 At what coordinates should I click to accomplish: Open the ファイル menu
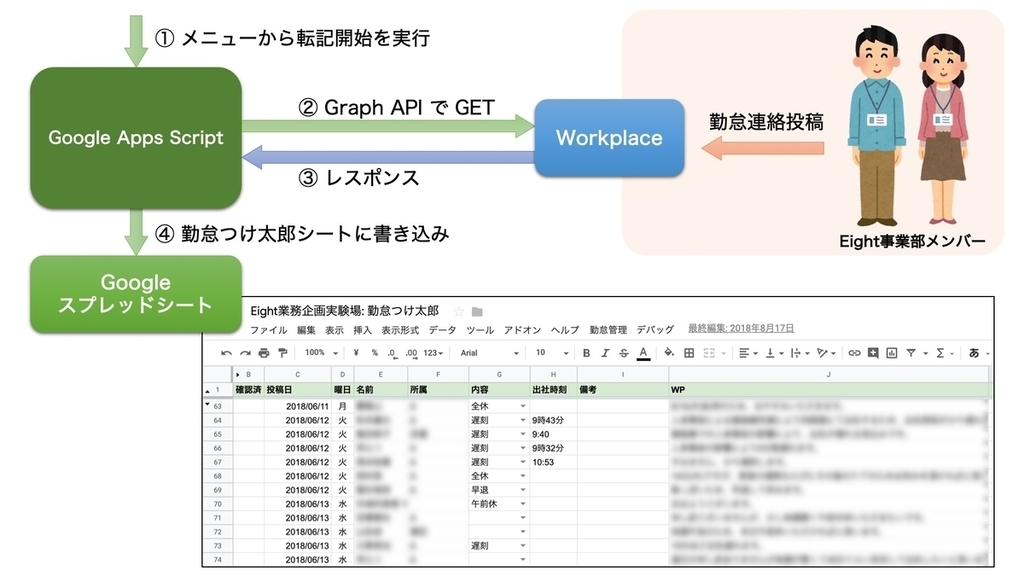268,330
